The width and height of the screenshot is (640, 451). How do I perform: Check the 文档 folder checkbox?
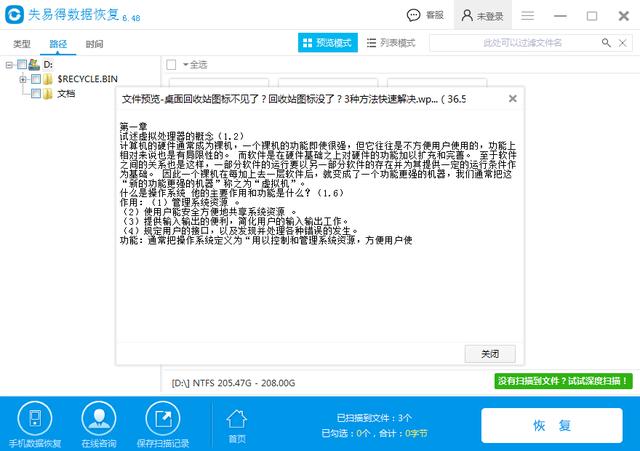pos(36,93)
